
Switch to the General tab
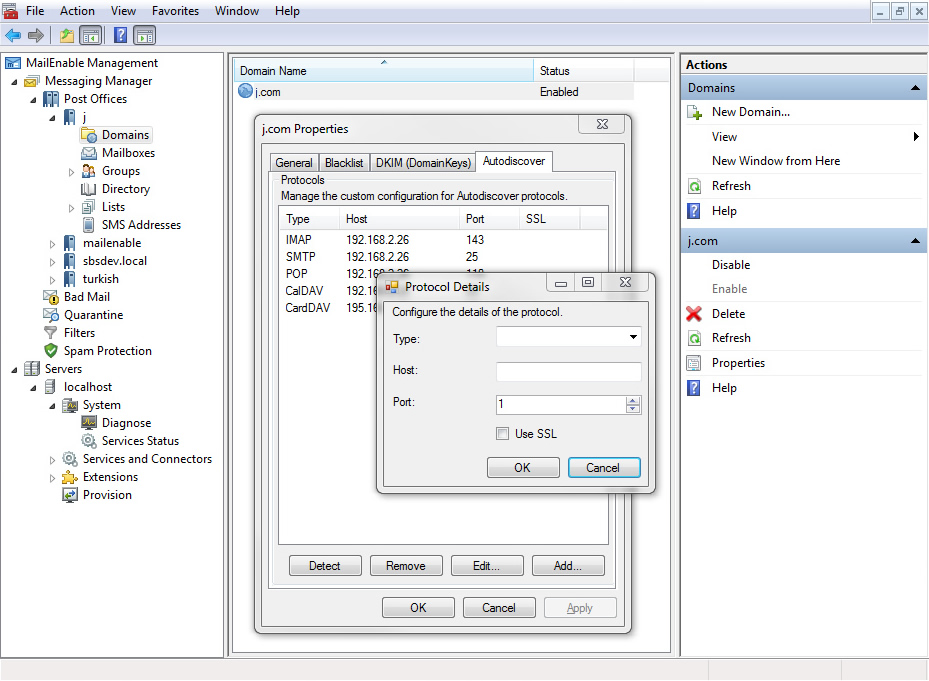tap(294, 162)
